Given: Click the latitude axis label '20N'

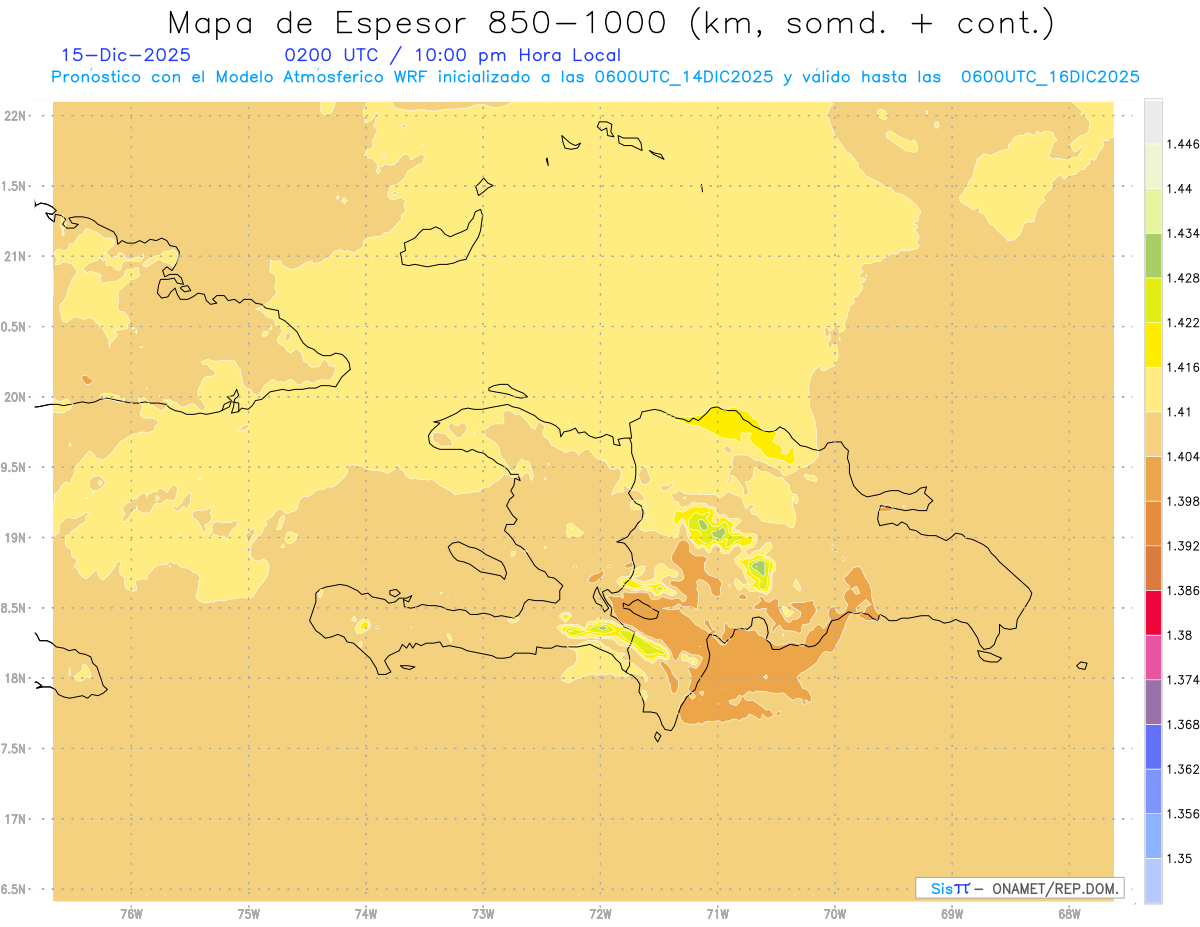Looking at the screenshot, I should [x=15, y=397].
